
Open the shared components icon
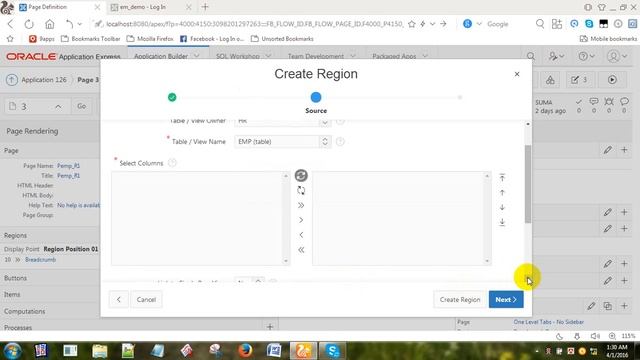click(x=550, y=80)
